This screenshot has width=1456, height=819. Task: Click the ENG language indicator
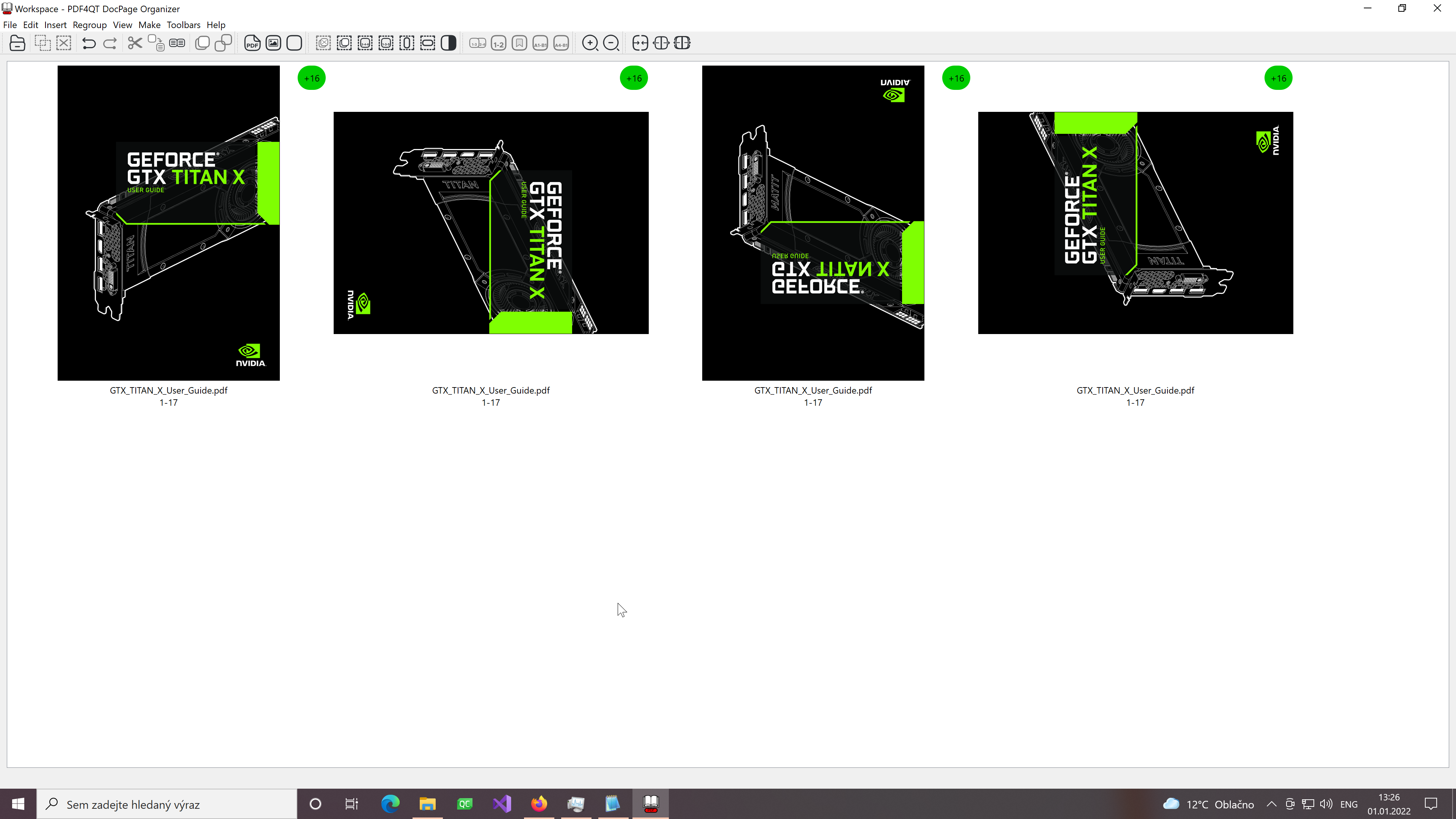tap(1349, 804)
